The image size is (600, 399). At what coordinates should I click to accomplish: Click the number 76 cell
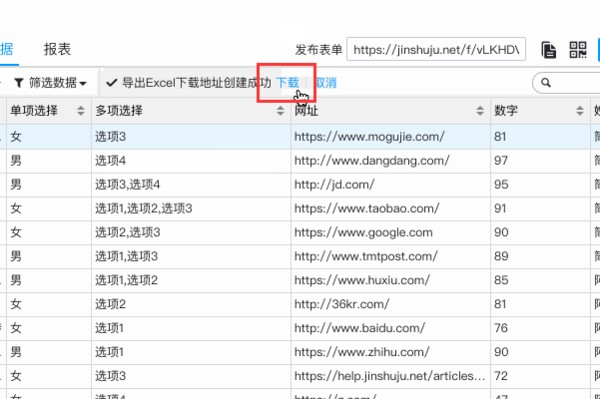click(540, 328)
